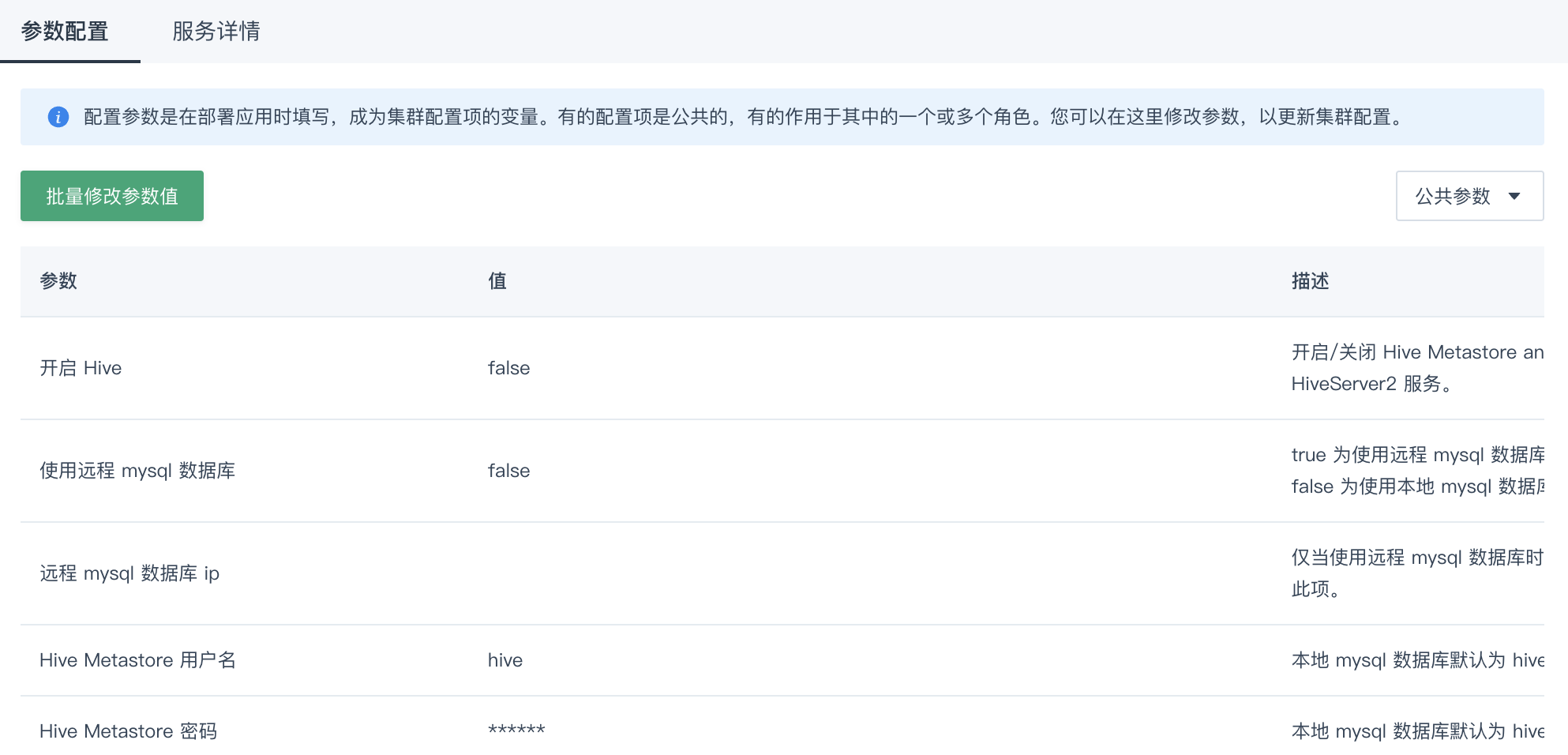This screenshot has height=755, width=1568.
Task: Toggle the 开启 Hive false value
Action: click(x=508, y=368)
